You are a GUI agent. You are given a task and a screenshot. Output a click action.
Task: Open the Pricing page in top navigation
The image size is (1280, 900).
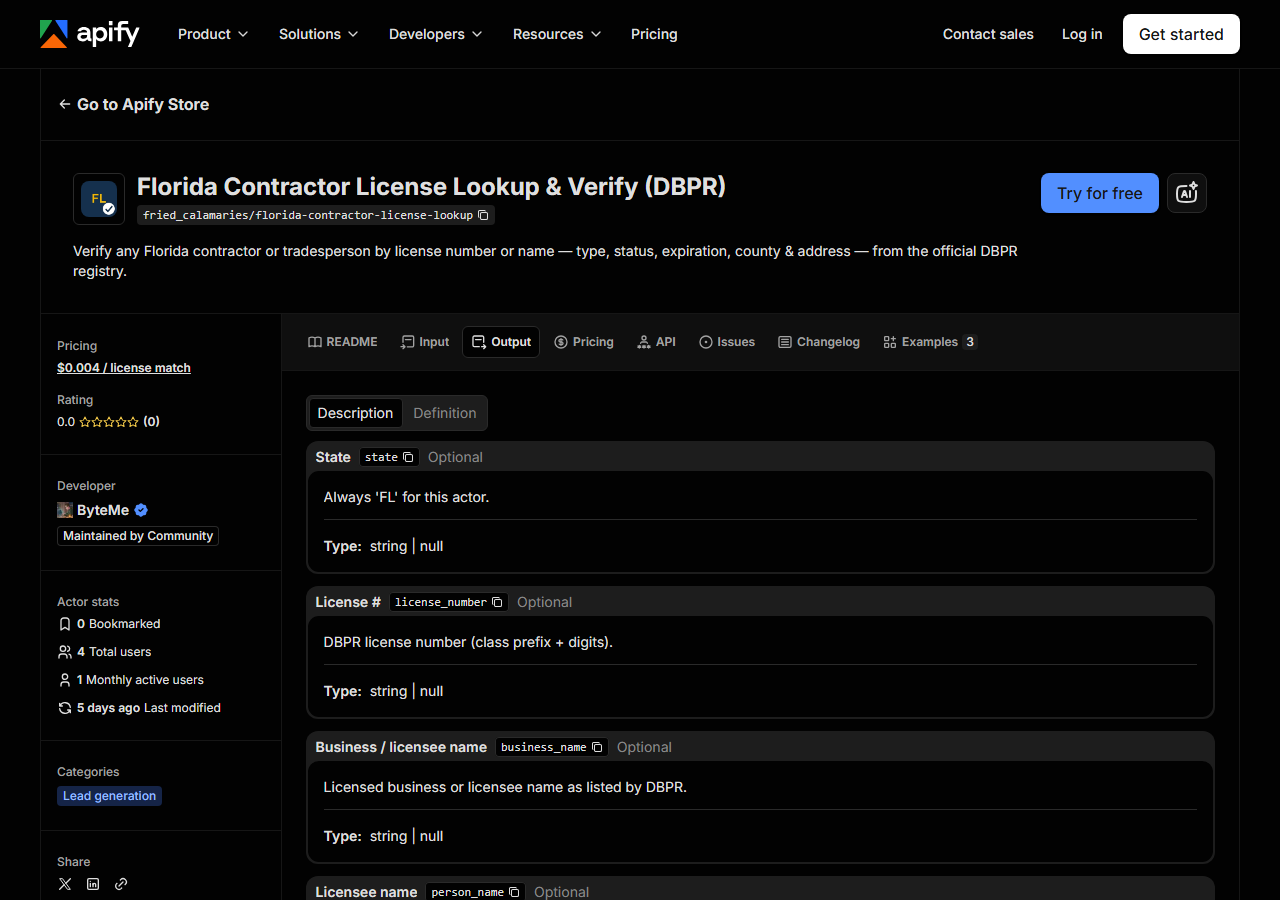[654, 34]
